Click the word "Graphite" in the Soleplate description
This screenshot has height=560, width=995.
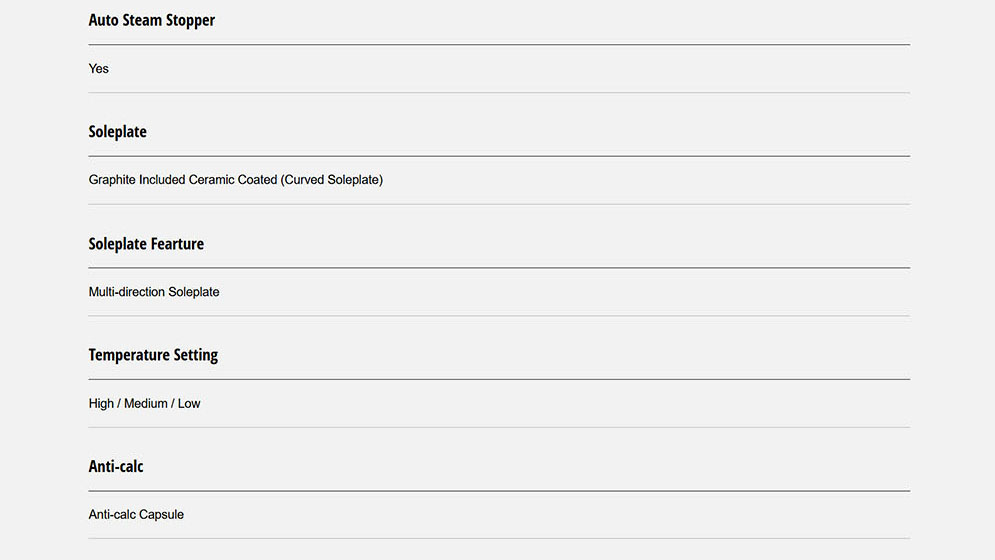click(x=112, y=180)
